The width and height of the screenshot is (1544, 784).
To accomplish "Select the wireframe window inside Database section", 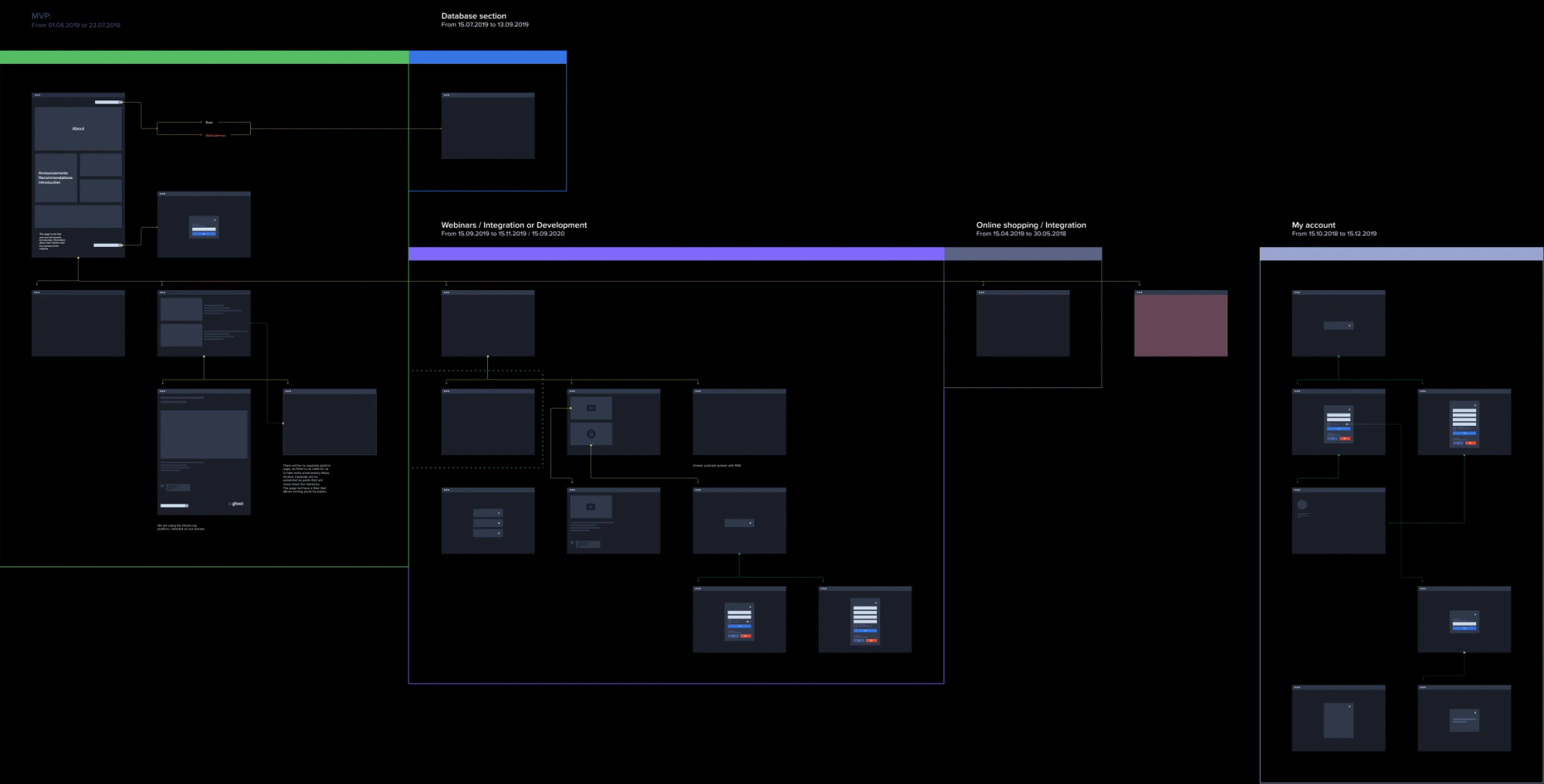I will [488, 126].
